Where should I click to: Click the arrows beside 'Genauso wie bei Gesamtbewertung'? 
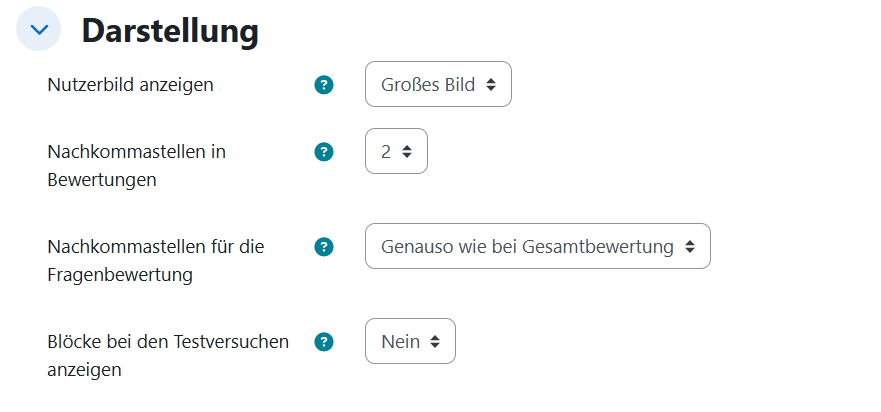pyautogui.click(x=690, y=247)
